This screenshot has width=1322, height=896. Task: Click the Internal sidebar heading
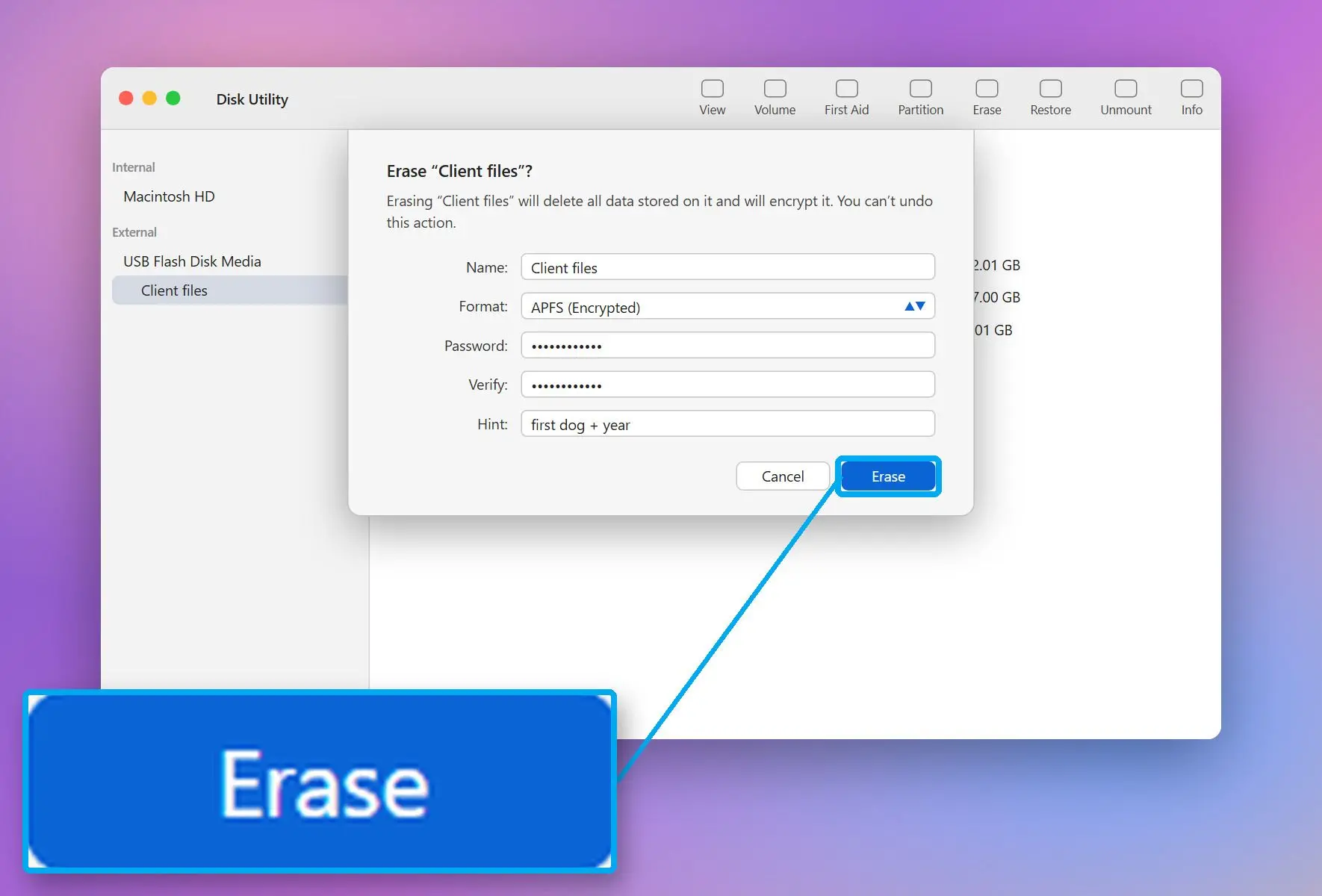click(x=134, y=167)
